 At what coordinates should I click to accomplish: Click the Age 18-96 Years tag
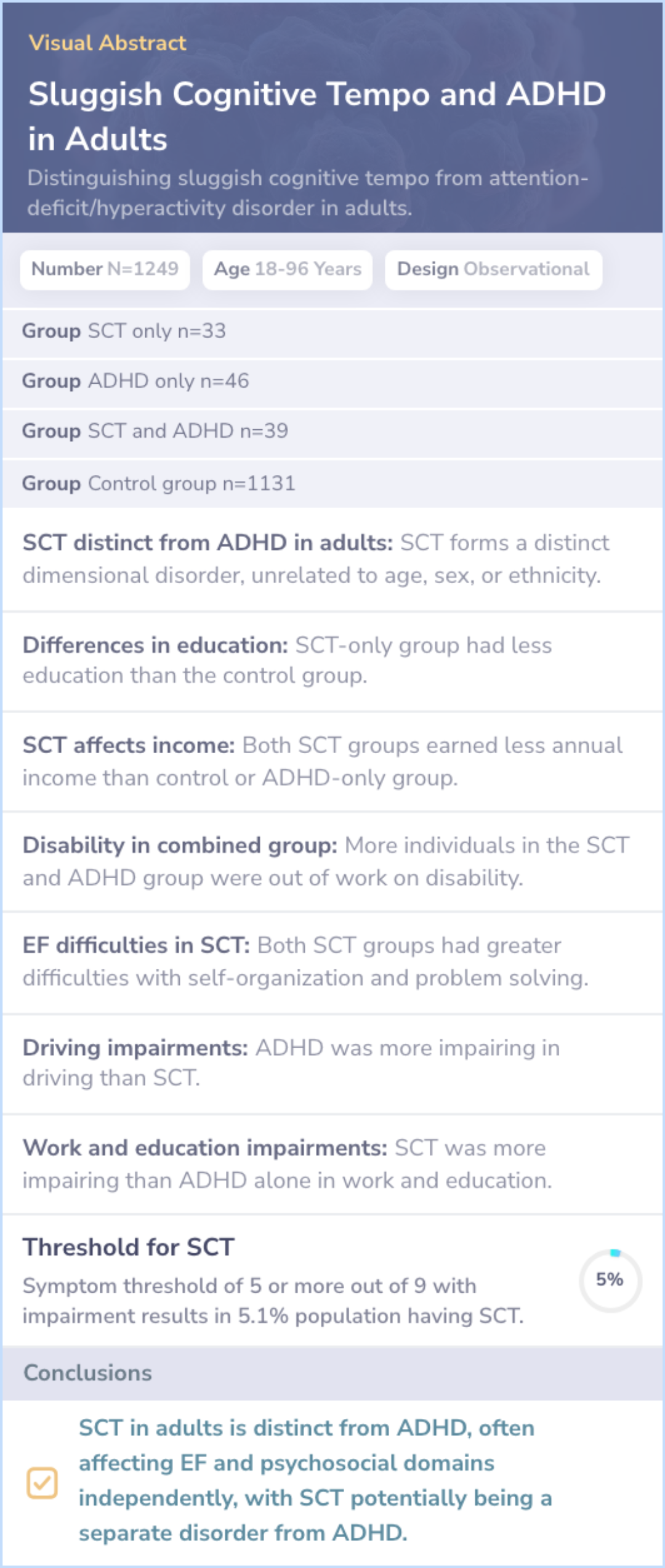coord(288,269)
